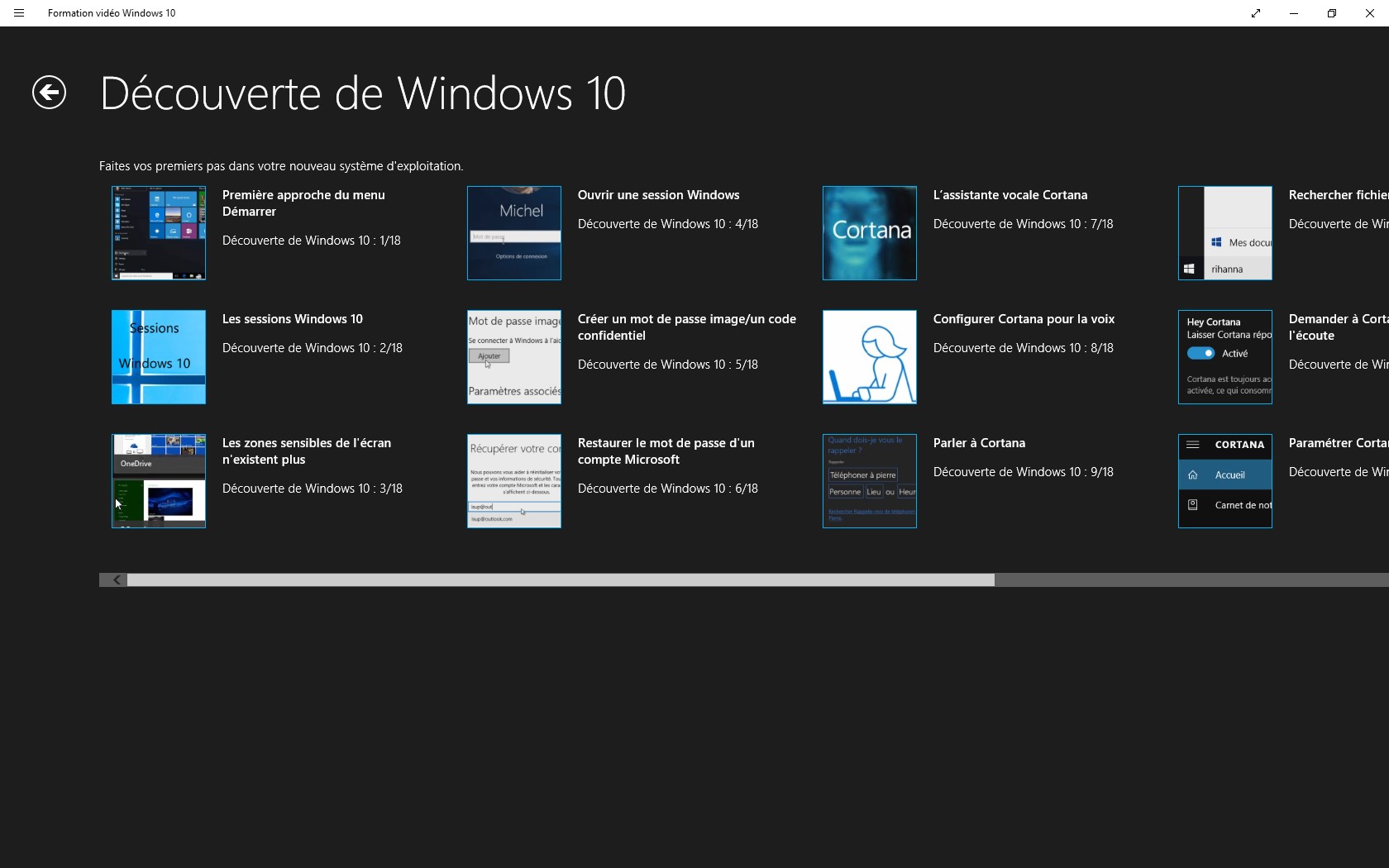This screenshot has width=1389, height=868.
Task: Open the Michel login screen thumbnail
Action: tap(514, 233)
